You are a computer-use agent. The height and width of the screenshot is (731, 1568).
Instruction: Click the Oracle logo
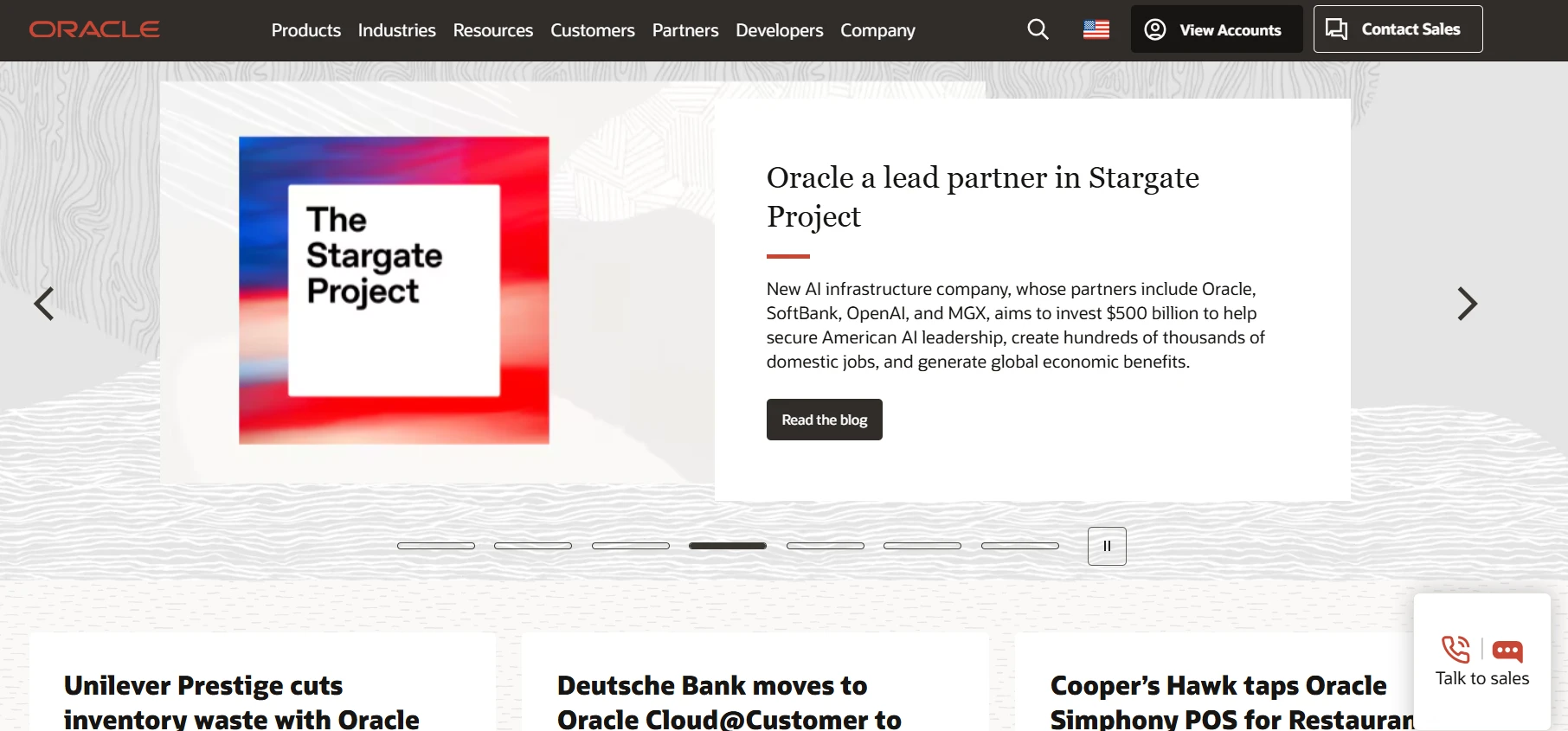click(x=94, y=29)
